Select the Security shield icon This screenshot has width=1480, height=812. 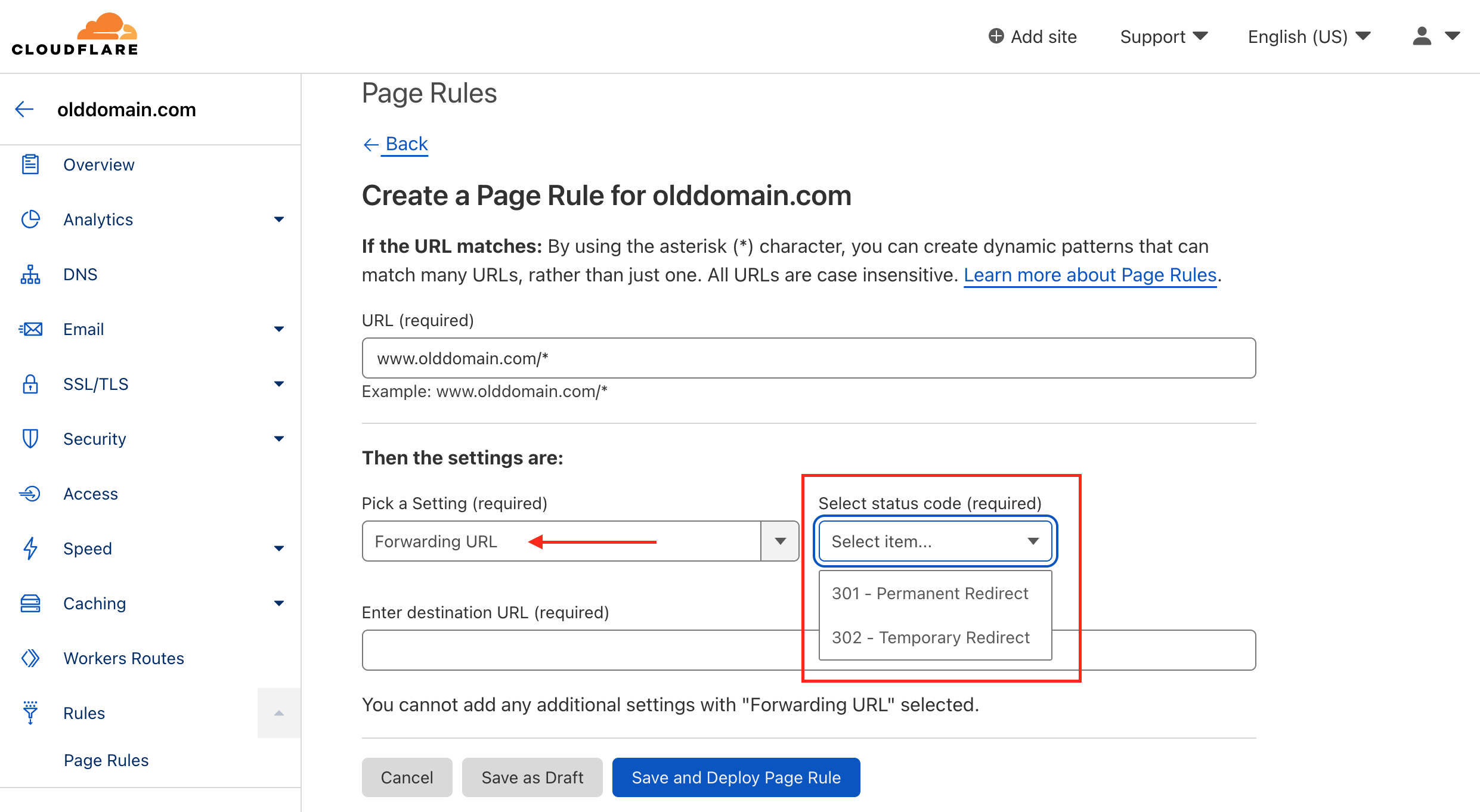pos(30,439)
